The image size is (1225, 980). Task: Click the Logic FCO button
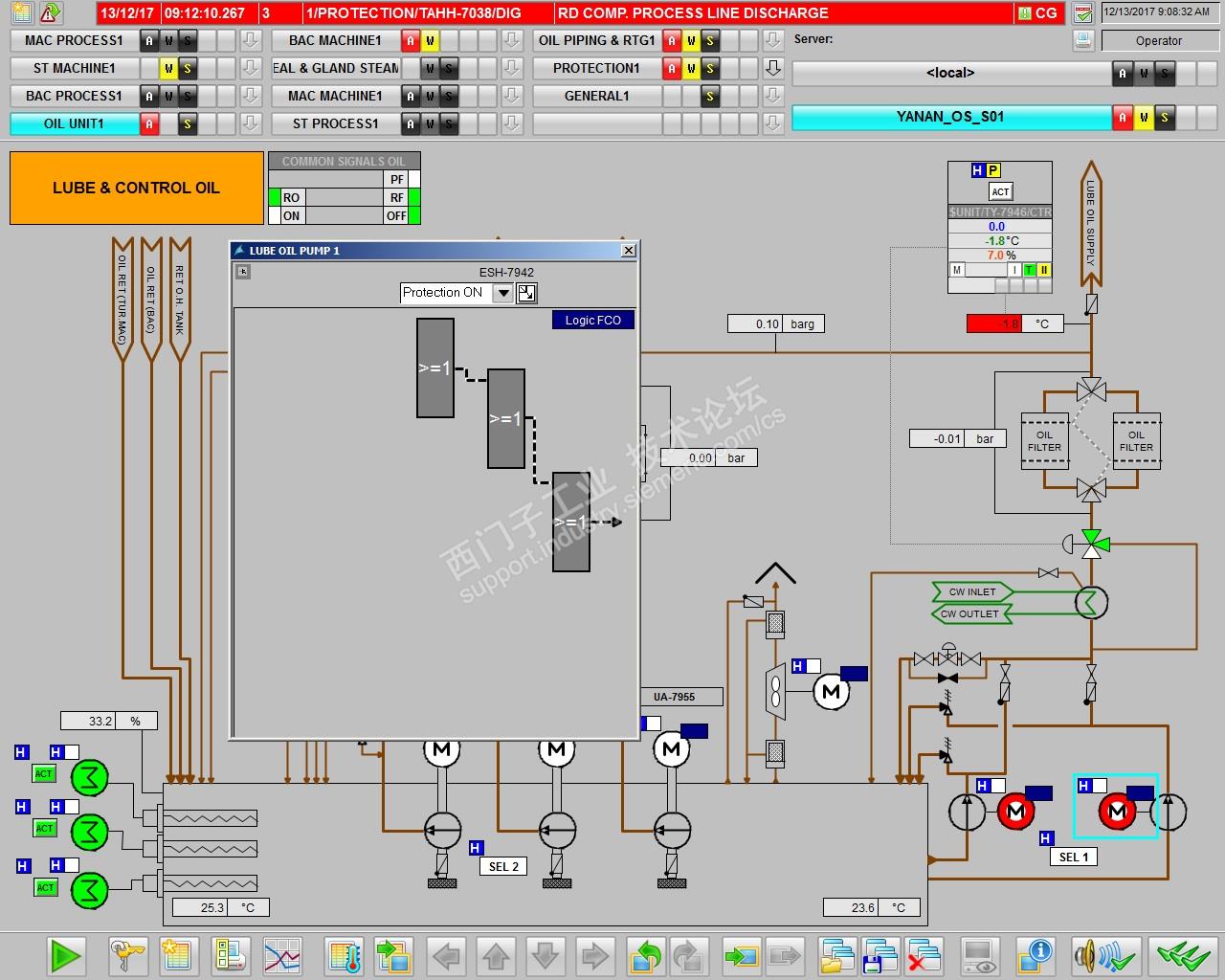(x=592, y=321)
